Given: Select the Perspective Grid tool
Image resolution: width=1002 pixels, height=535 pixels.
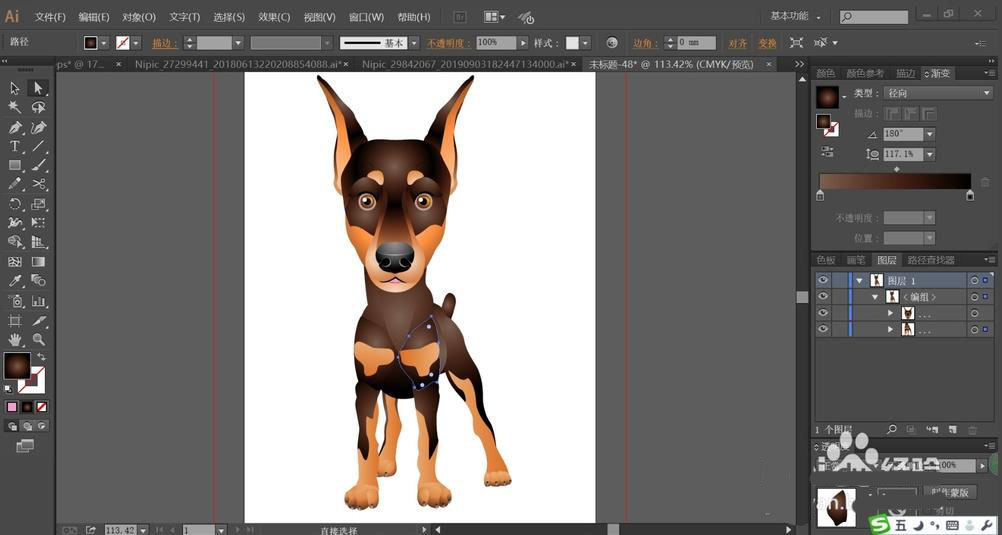Looking at the screenshot, I should pyautogui.click(x=38, y=242).
